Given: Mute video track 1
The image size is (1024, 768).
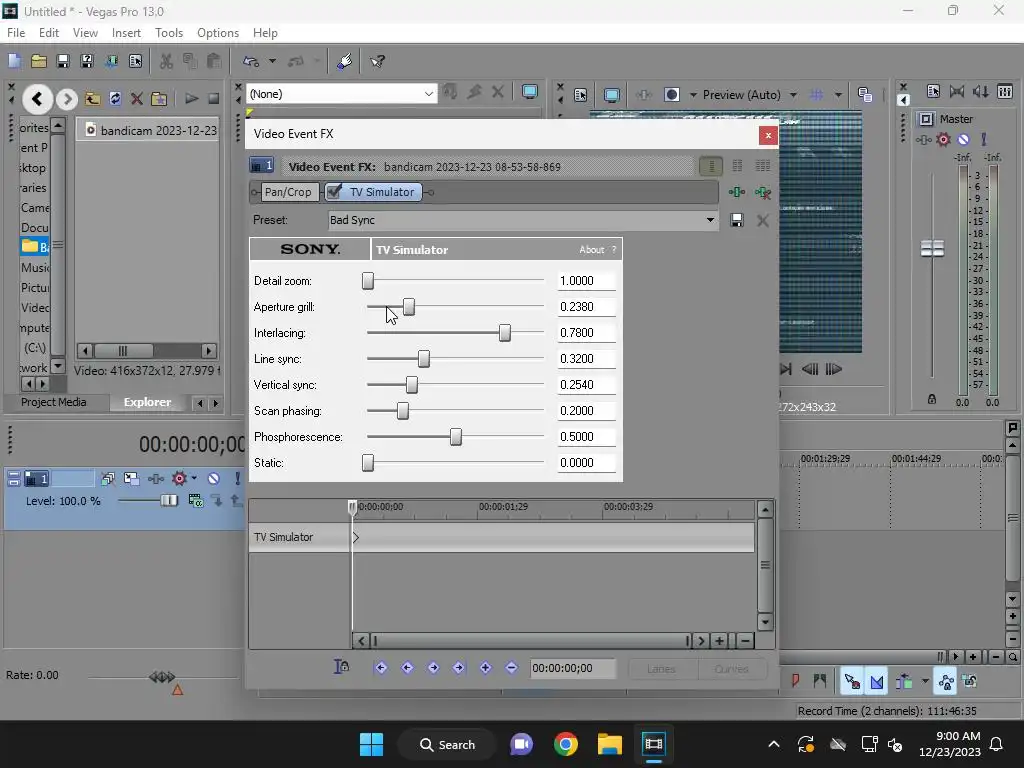Looking at the screenshot, I should tap(214, 479).
